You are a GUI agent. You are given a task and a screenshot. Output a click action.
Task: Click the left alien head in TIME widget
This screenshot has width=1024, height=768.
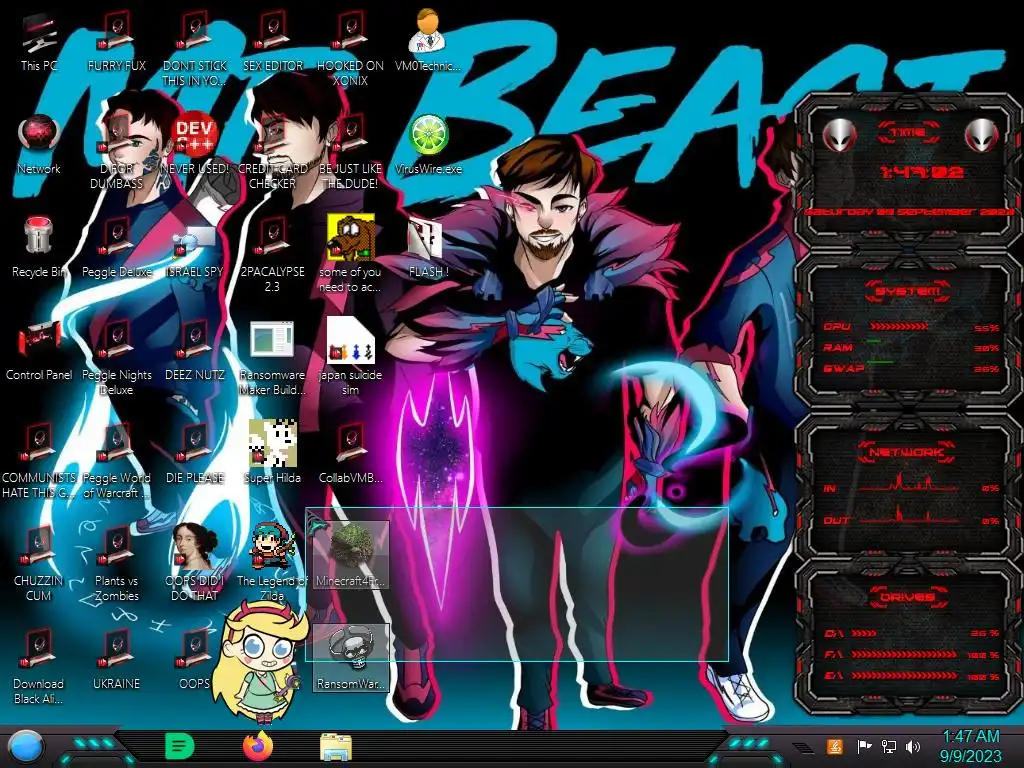(839, 136)
